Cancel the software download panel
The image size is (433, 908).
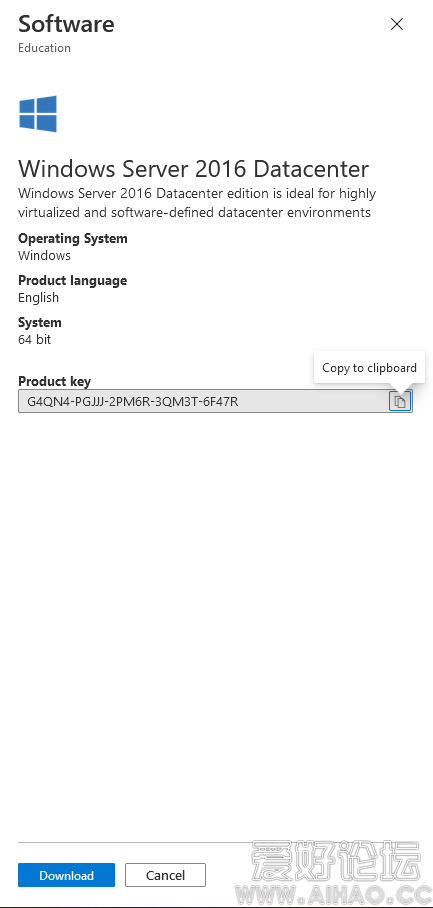tap(166, 875)
